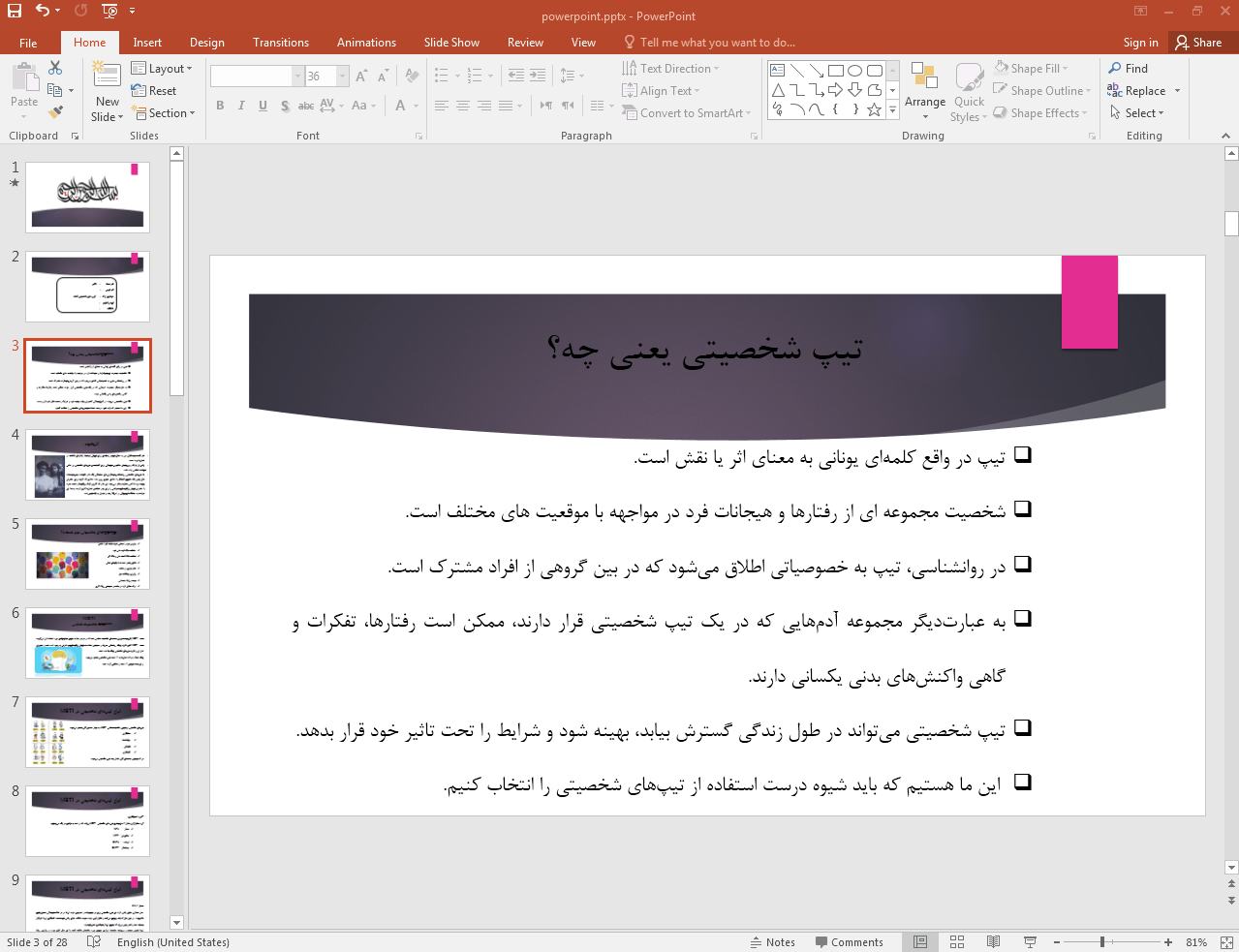This screenshot has width=1239, height=952.
Task: Click Find in the Editing group
Action: [x=1129, y=68]
